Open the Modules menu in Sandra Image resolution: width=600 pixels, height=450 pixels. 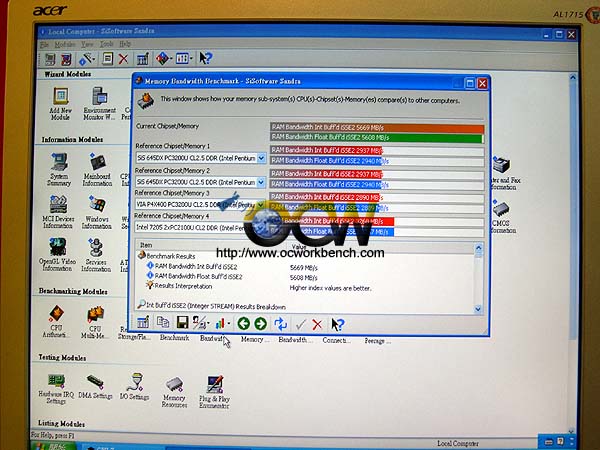tap(65, 44)
